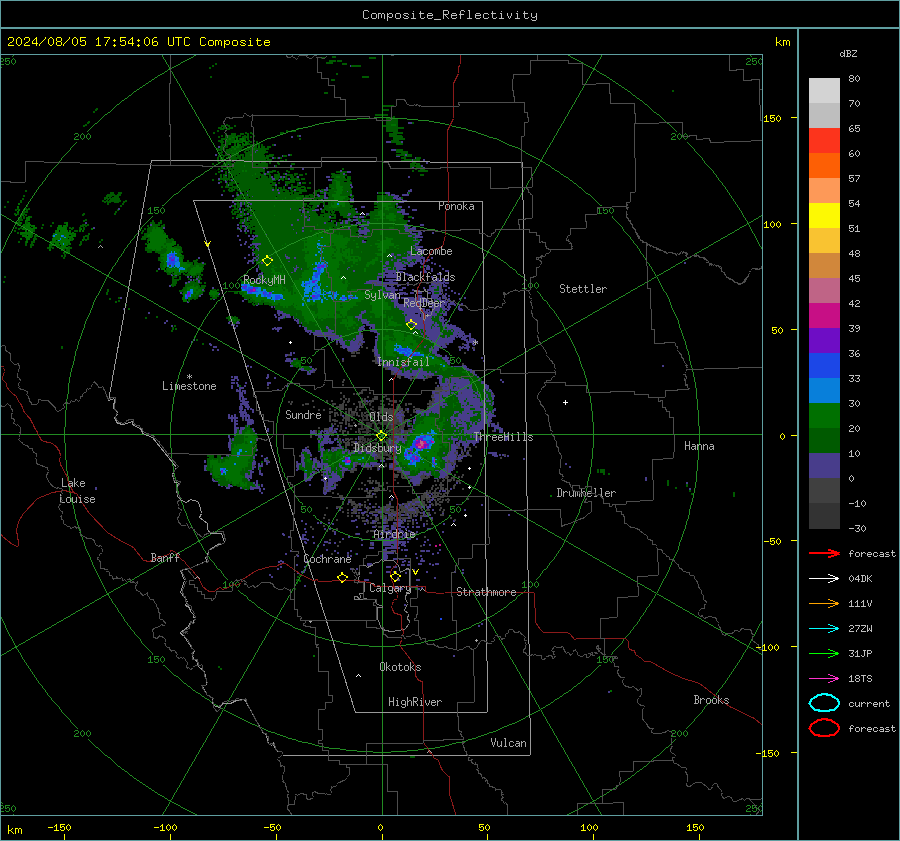Select the Banff label
The width and height of the screenshot is (900, 841).
pyautogui.click(x=165, y=557)
